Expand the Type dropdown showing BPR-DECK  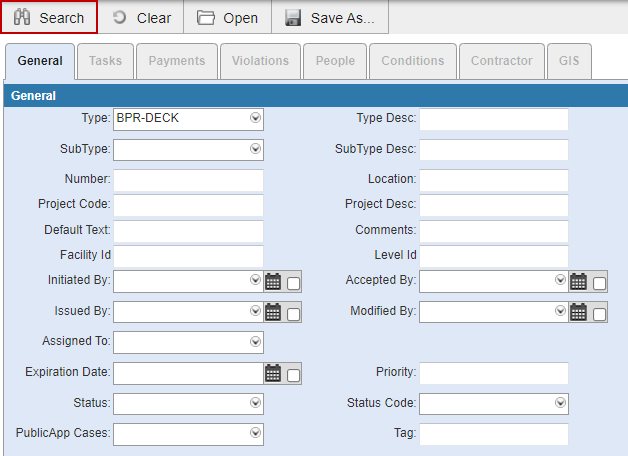click(x=255, y=118)
